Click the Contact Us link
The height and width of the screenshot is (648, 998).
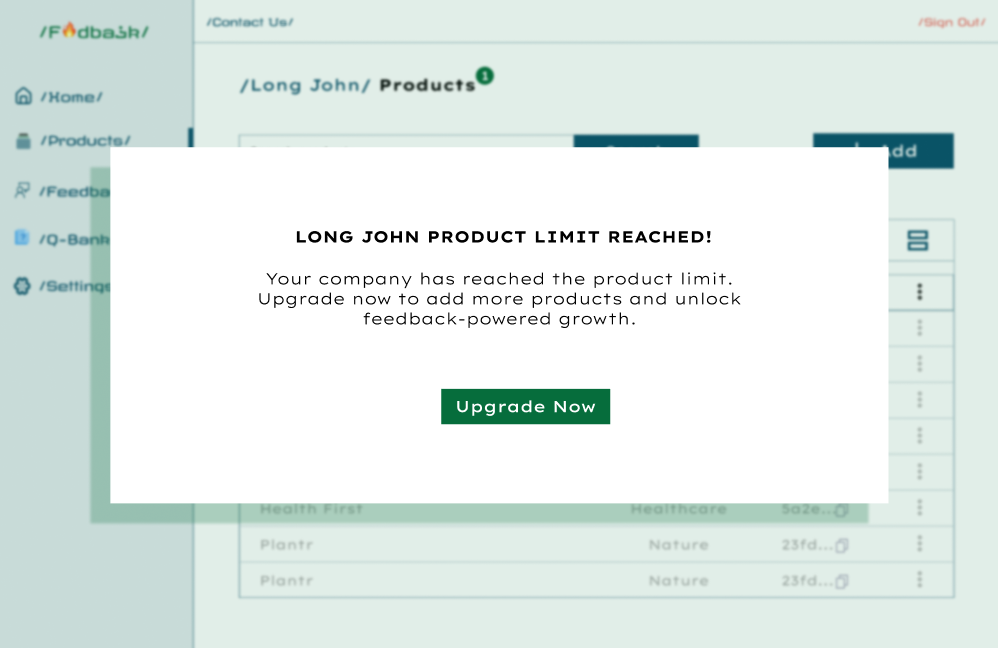click(250, 22)
